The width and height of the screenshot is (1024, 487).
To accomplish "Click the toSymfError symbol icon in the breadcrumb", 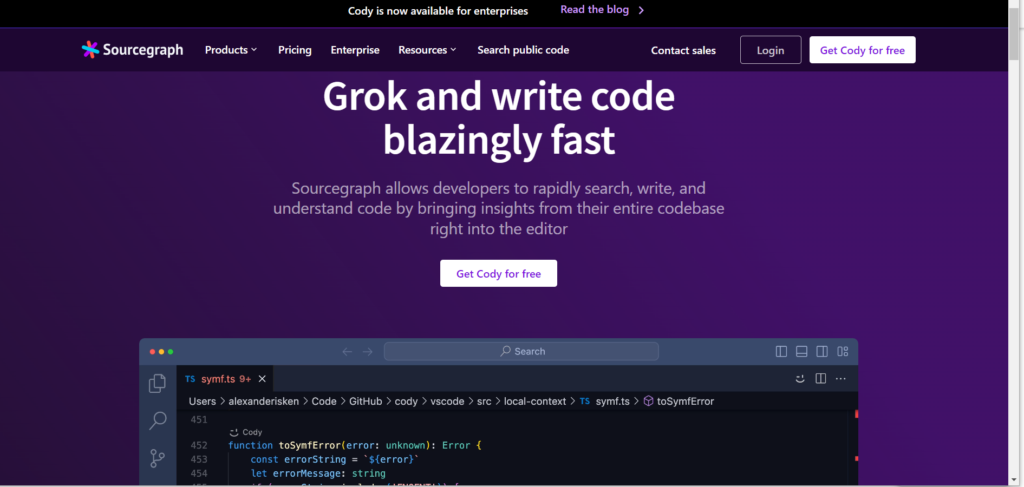I will click(648, 401).
